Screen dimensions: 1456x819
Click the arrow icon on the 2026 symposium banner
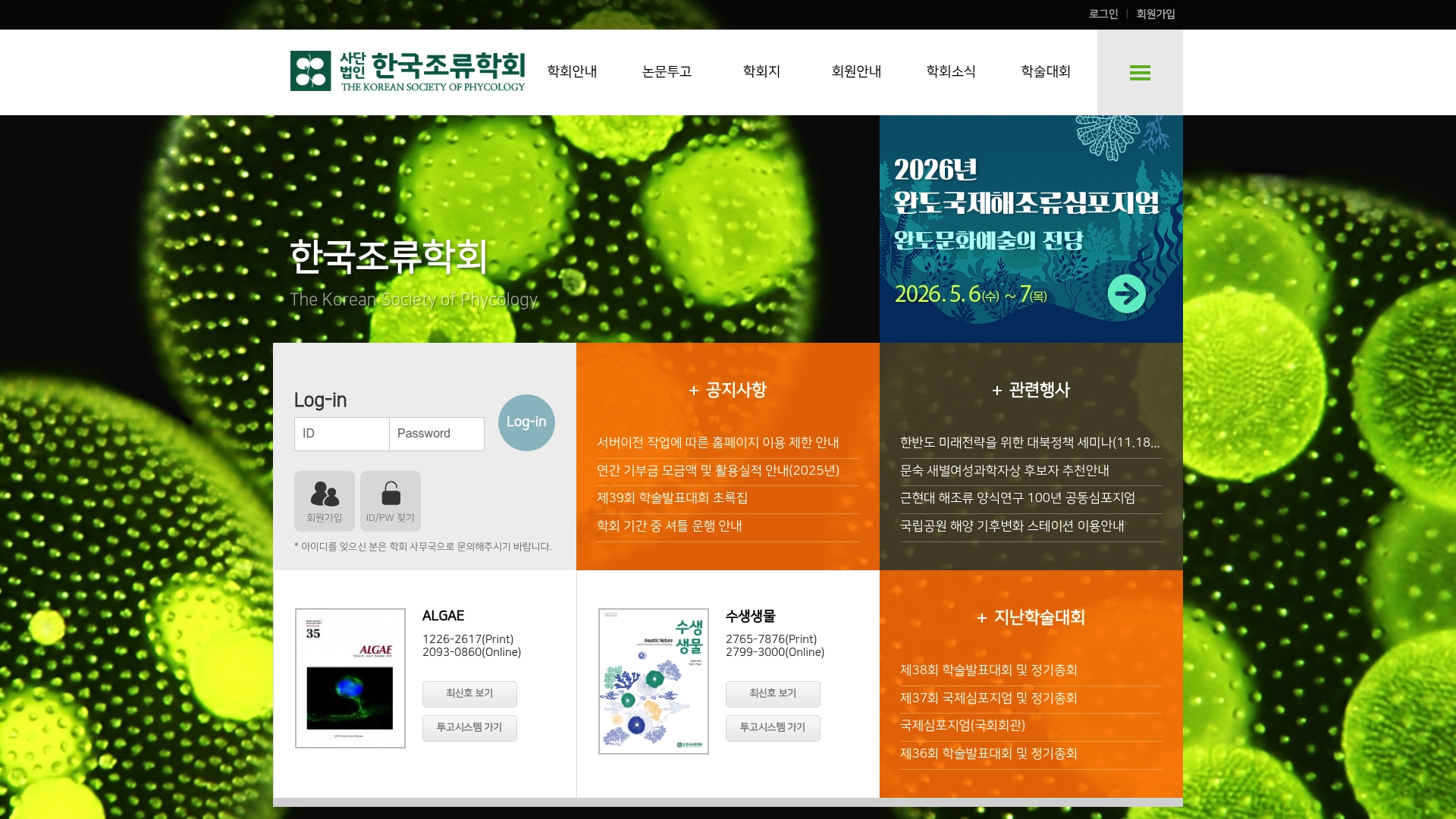1127,293
